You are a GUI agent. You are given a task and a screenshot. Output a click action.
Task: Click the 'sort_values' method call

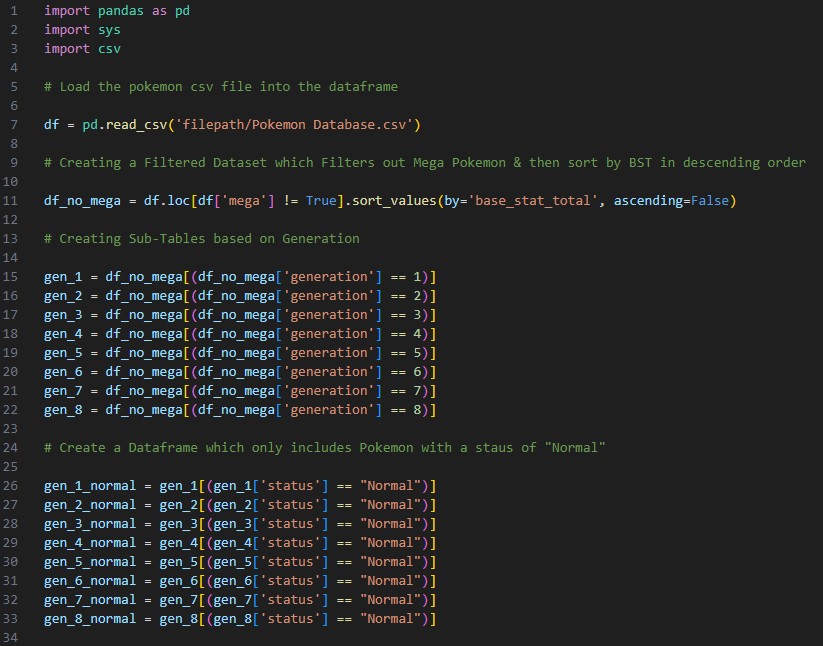394,201
